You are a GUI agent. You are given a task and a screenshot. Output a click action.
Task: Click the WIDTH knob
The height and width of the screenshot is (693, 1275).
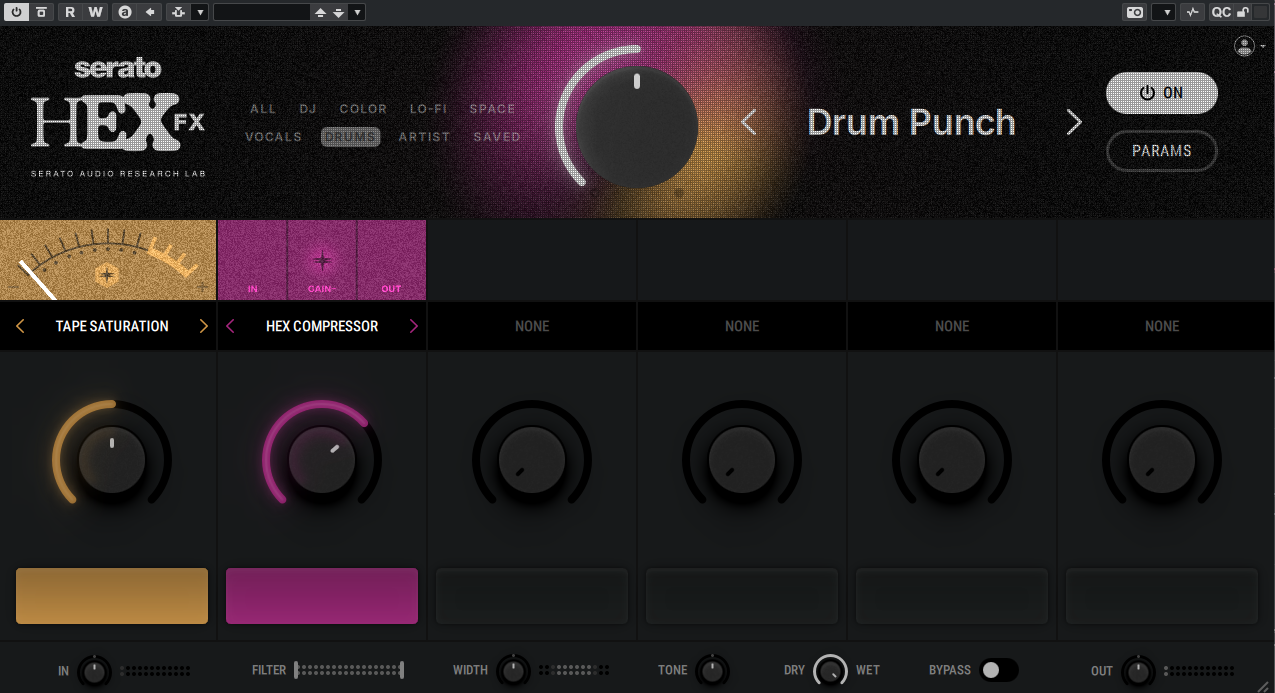point(514,671)
